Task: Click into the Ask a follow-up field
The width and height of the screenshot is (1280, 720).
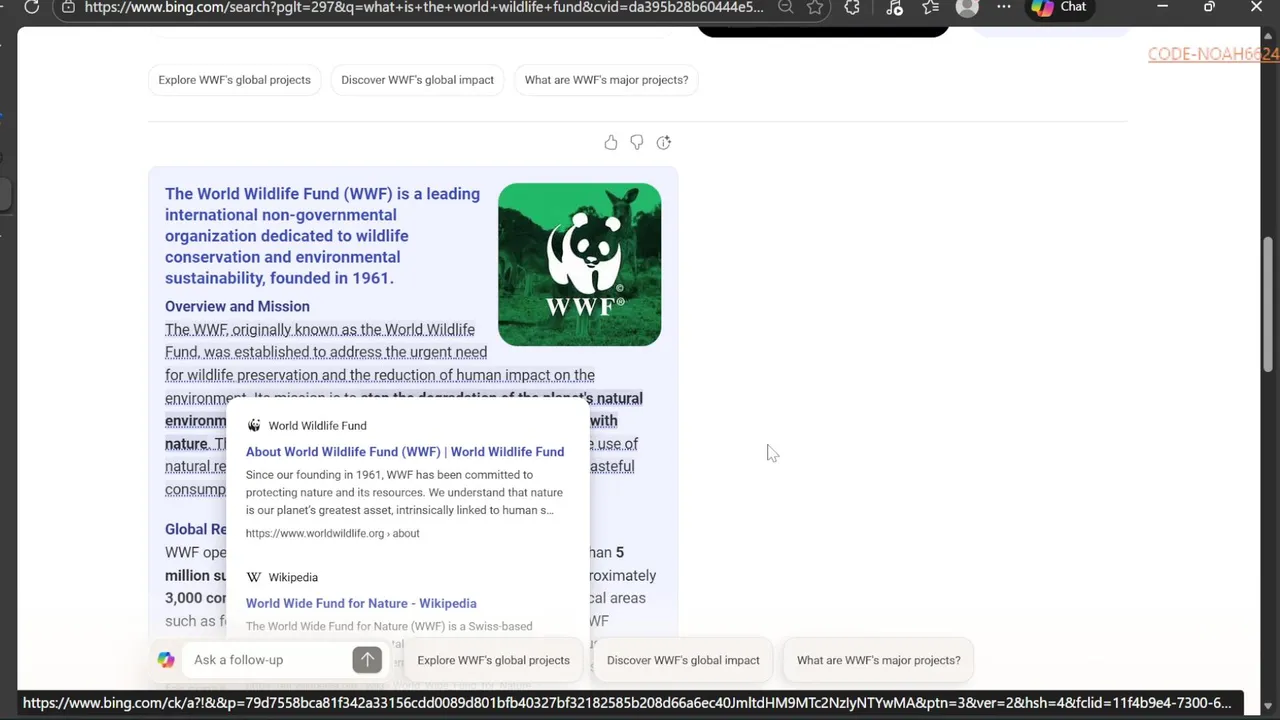Action: click(268, 660)
